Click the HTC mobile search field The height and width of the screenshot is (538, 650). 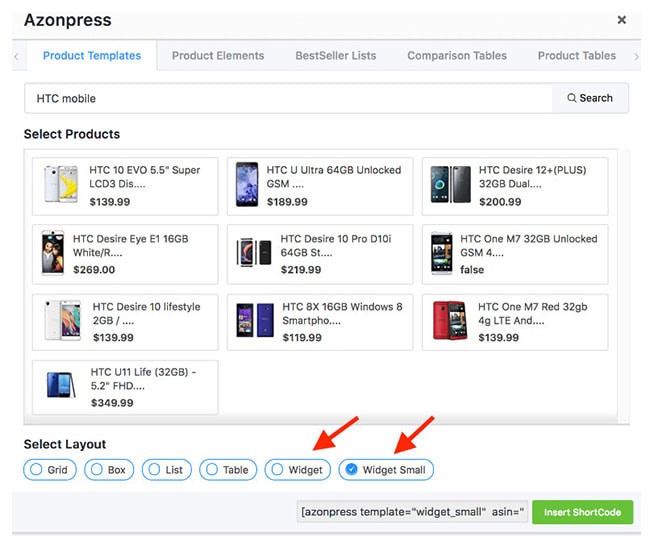point(288,98)
